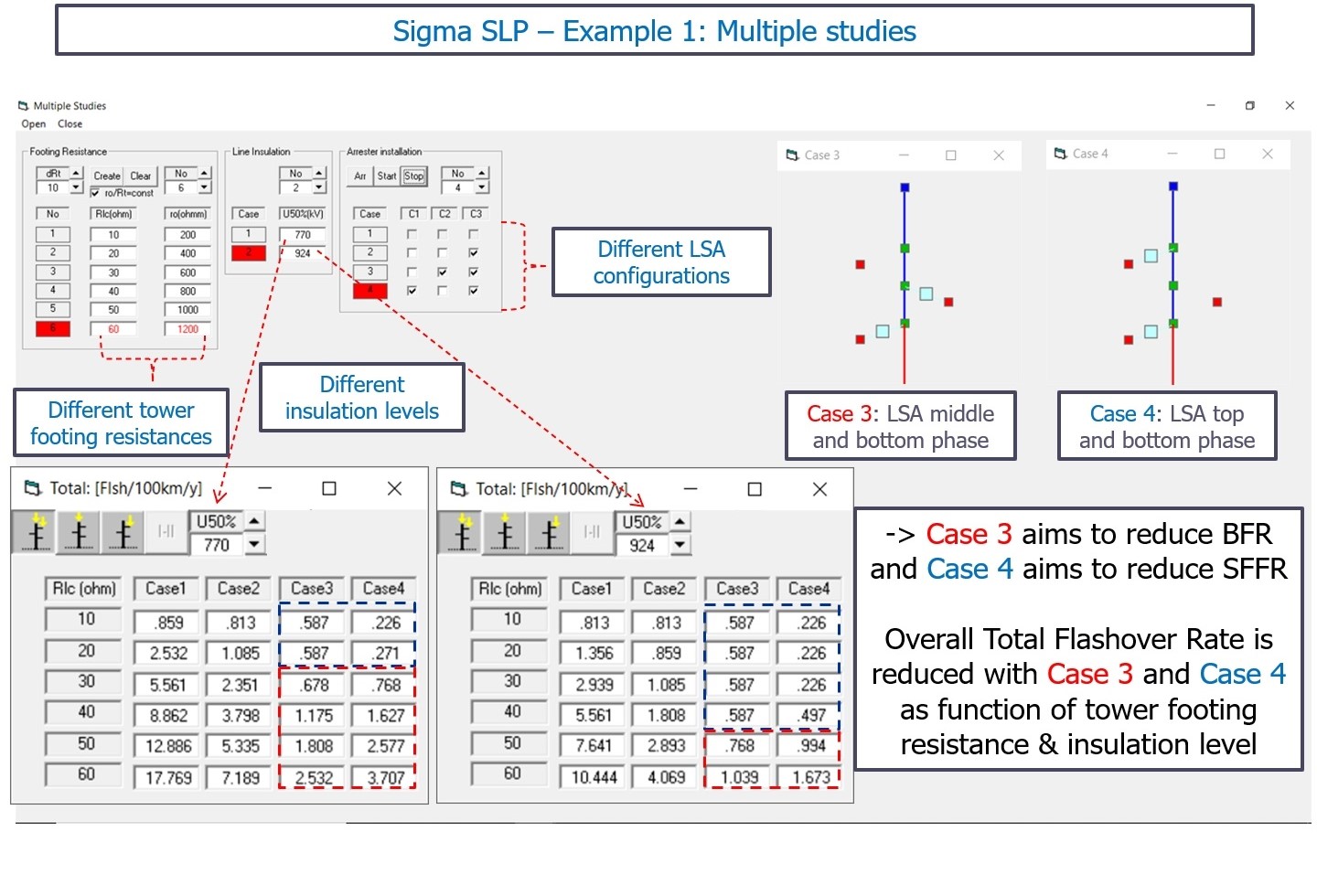Select the total flashover tower icon in right Total window

click(460, 532)
